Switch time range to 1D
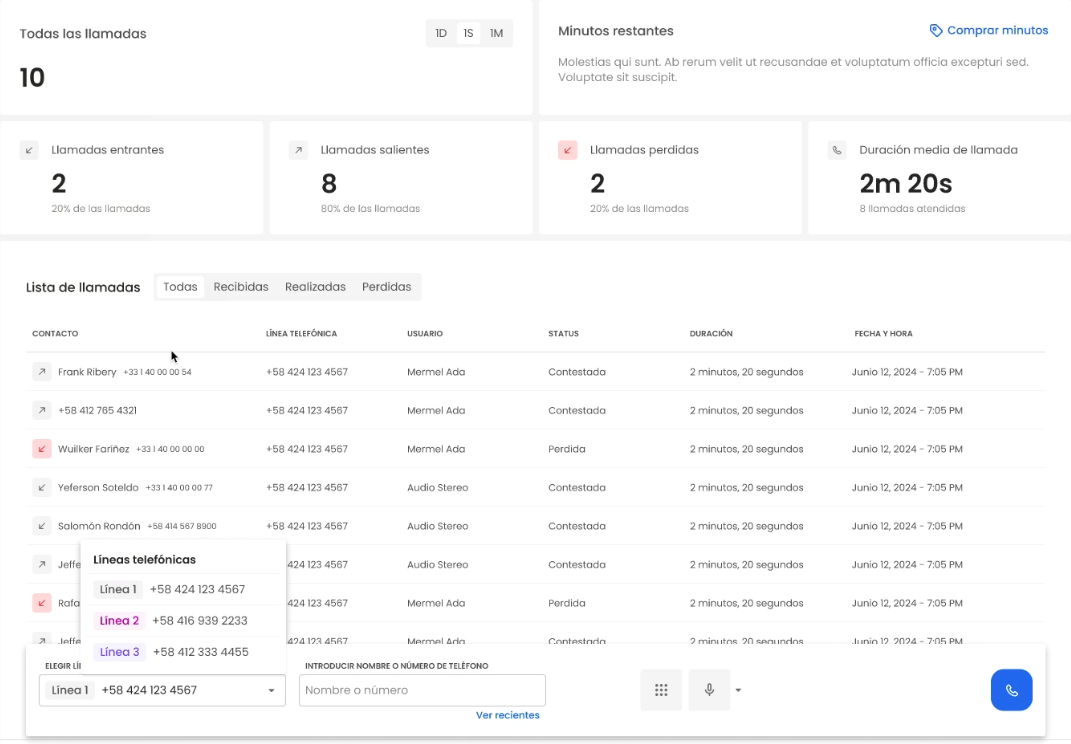This screenshot has width=1071, height=744. [x=441, y=33]
